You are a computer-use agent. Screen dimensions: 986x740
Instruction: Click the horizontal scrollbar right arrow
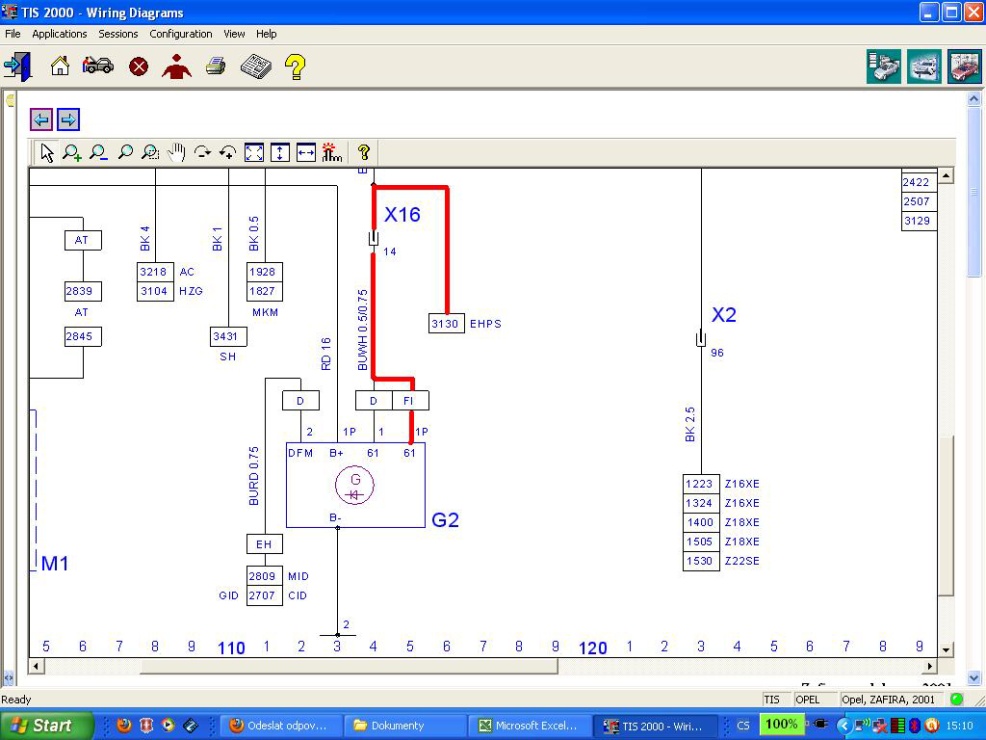point(931,666)
